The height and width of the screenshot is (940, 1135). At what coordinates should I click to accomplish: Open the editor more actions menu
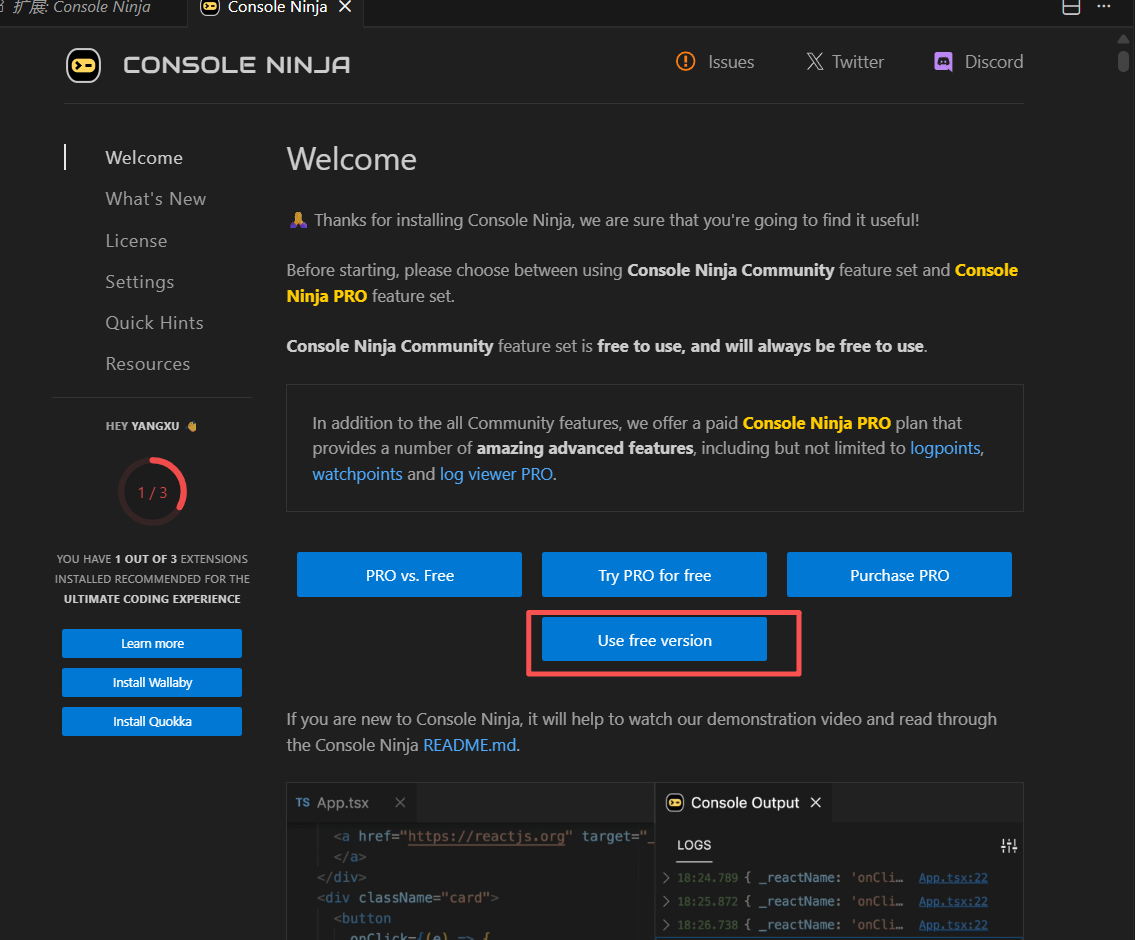pos(1103,7)
